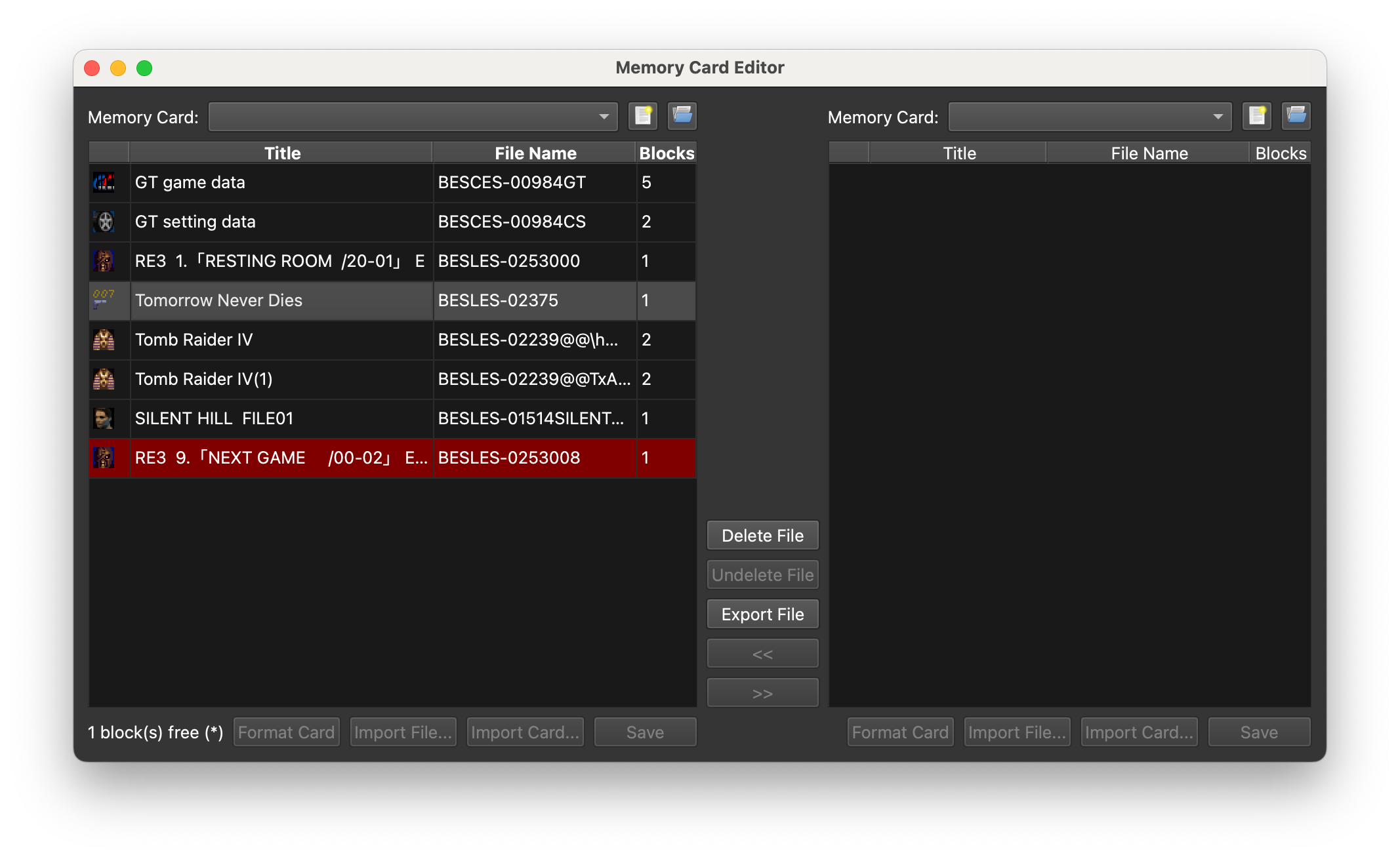1400x859 pixels.
Task: Click the Tomb Raider IV(1) pharaoh icon
Action: click(x=104, y=379)
